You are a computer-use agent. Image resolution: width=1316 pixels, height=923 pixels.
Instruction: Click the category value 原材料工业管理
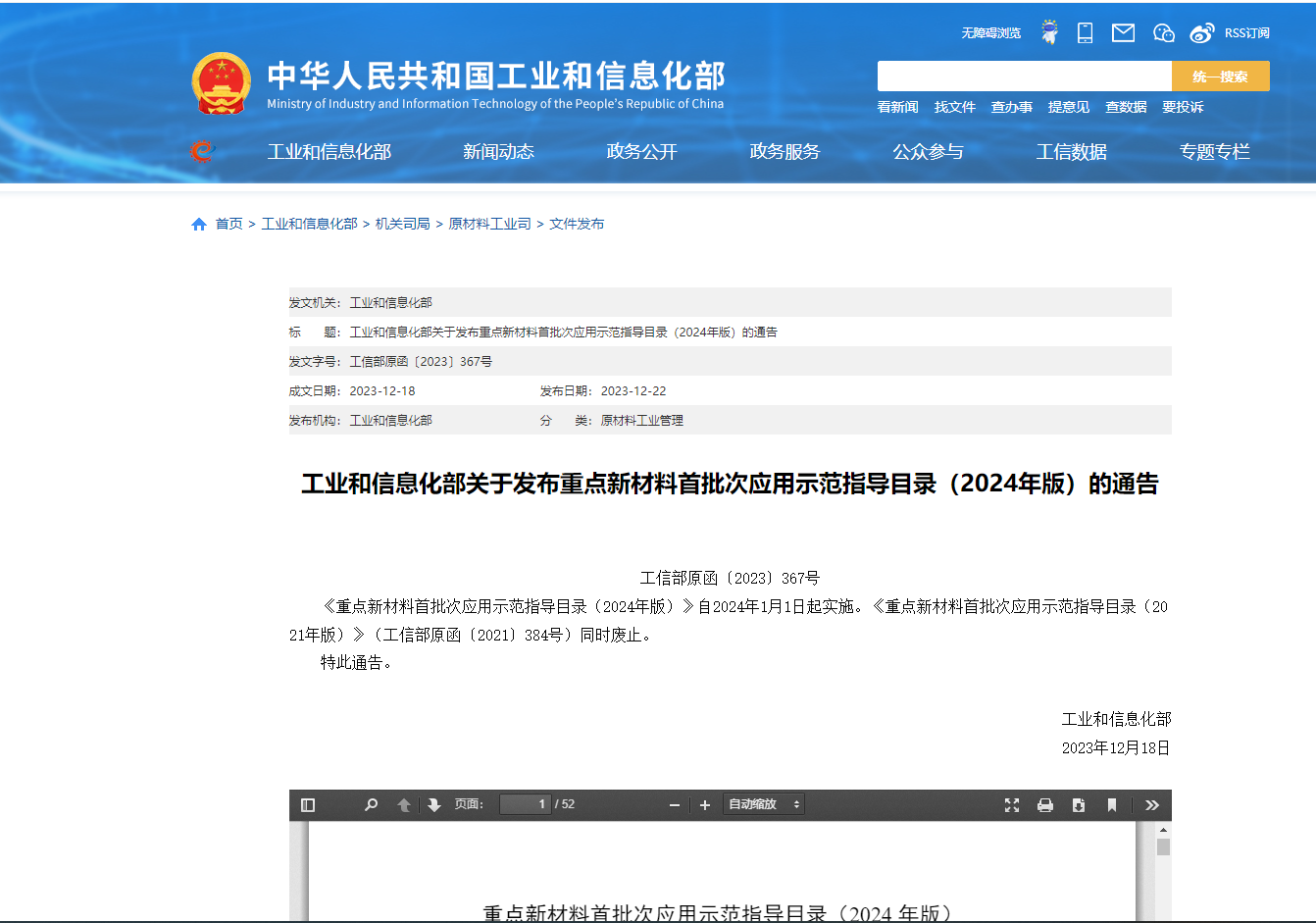pyautogui.click(x=641, y=421)
